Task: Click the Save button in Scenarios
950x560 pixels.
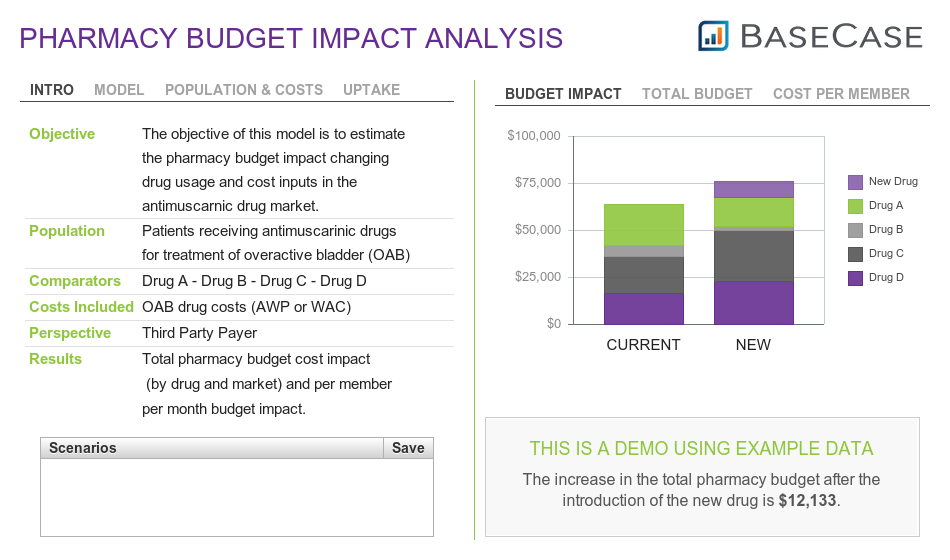Action: point(408,448)
